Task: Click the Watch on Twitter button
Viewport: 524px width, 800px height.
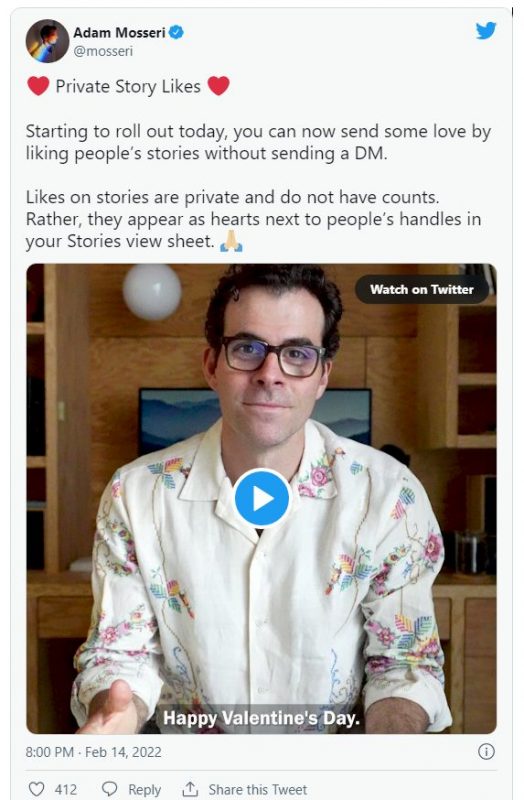Action: pyautogui.click(x=422, y=289)
